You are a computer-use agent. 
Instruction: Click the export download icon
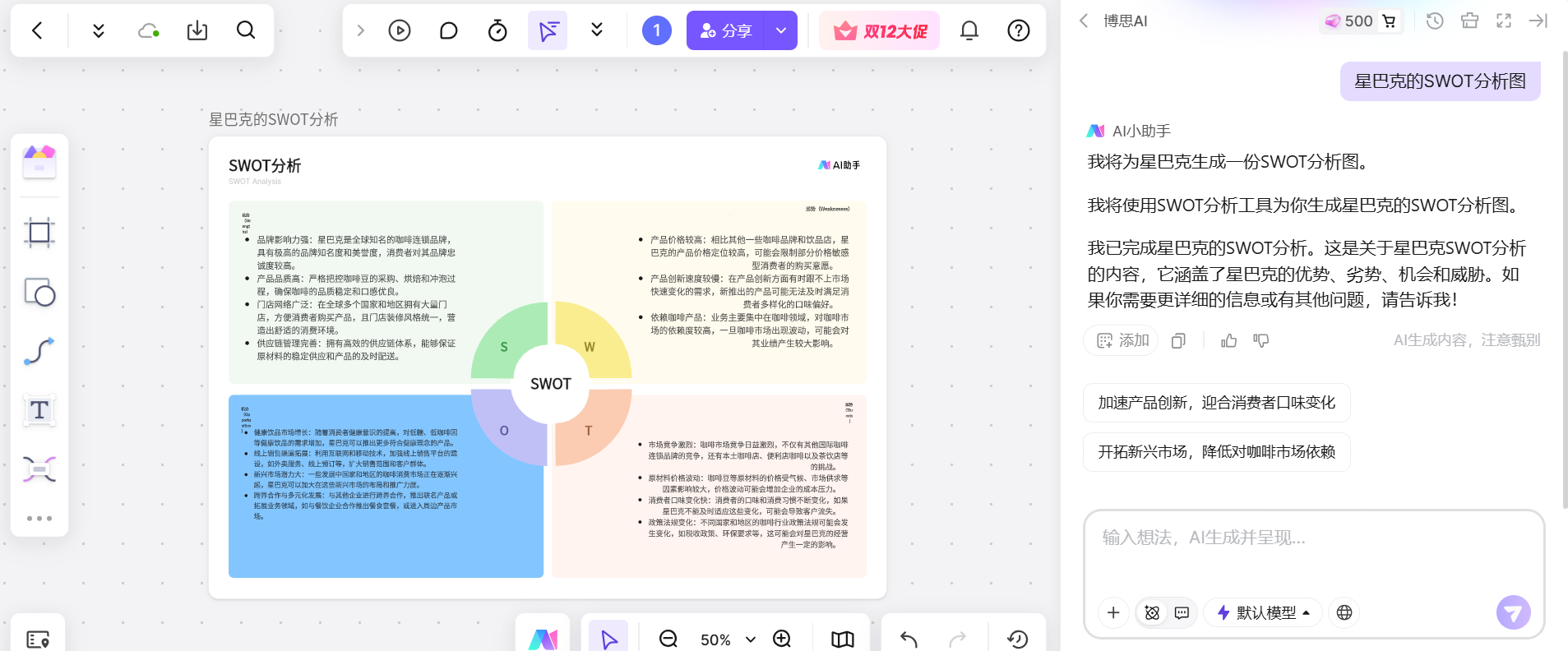197,30
